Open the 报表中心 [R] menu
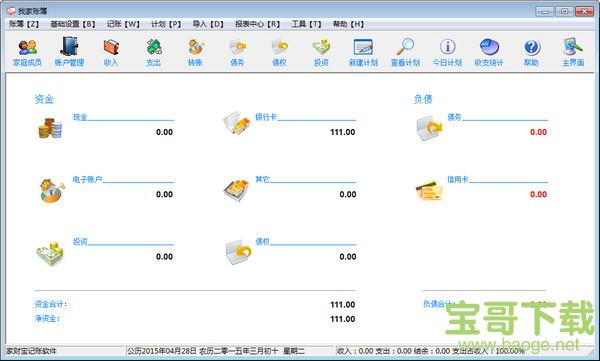Screen dimensions: 600x361 257,24
